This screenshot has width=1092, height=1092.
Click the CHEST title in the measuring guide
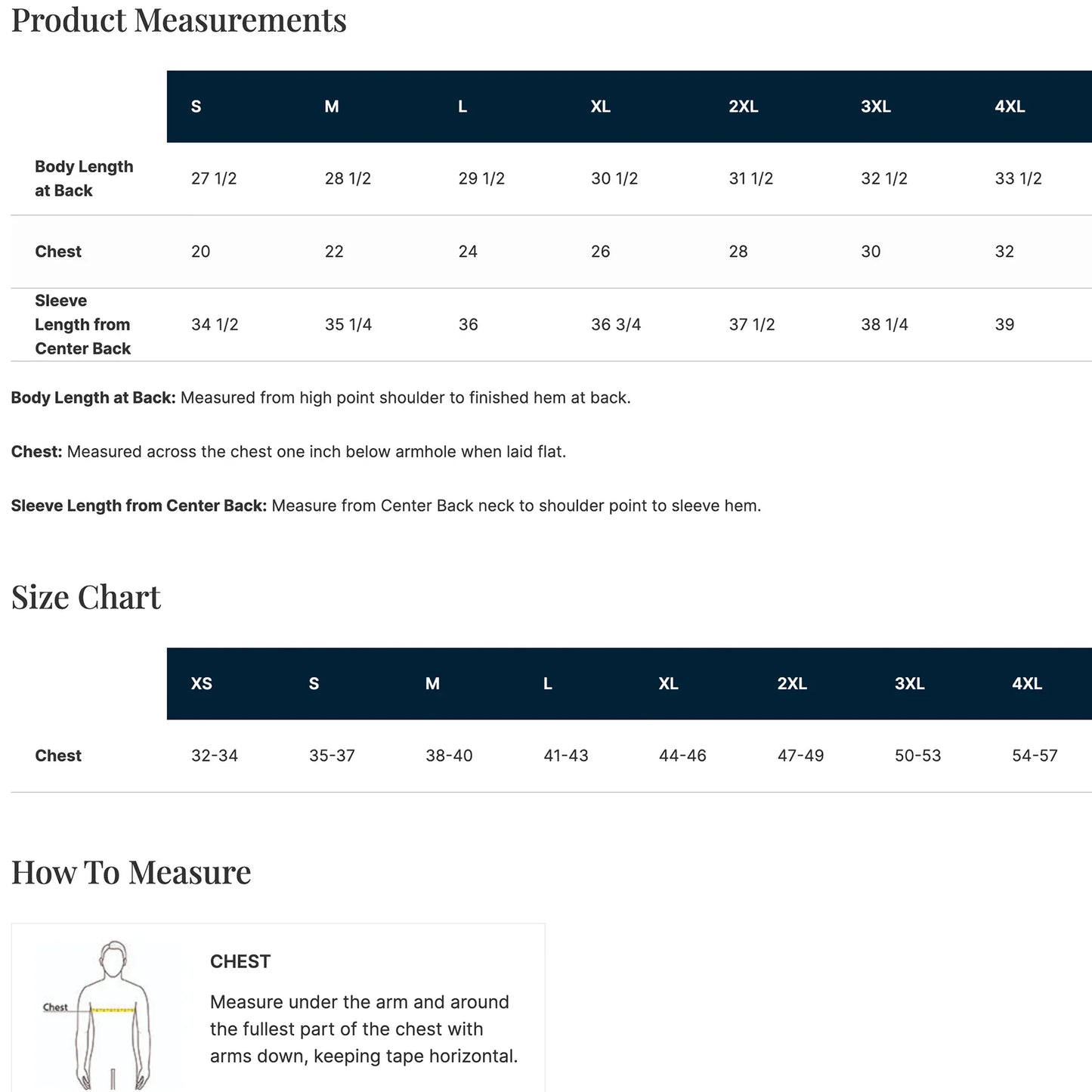[x=240, y=961]
